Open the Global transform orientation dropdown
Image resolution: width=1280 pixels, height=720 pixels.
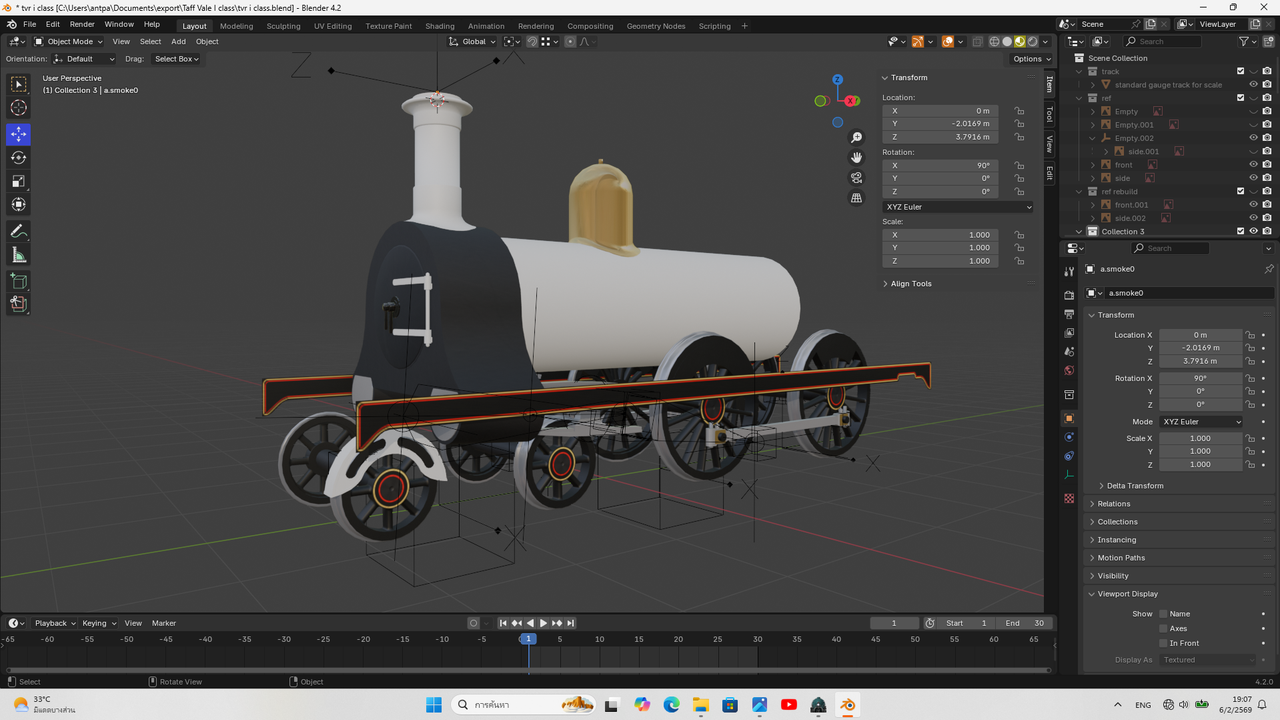[x=472, y=42]
